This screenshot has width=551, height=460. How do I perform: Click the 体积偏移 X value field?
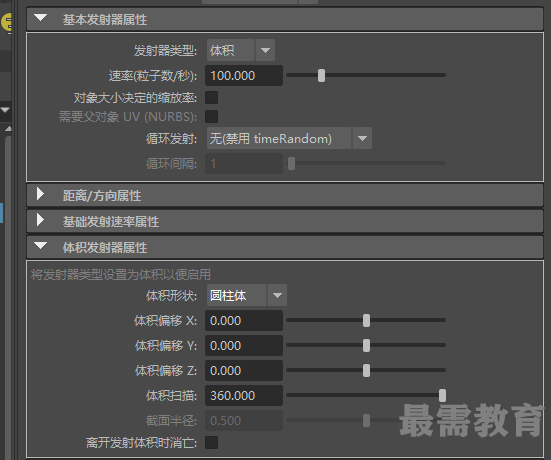244,320
